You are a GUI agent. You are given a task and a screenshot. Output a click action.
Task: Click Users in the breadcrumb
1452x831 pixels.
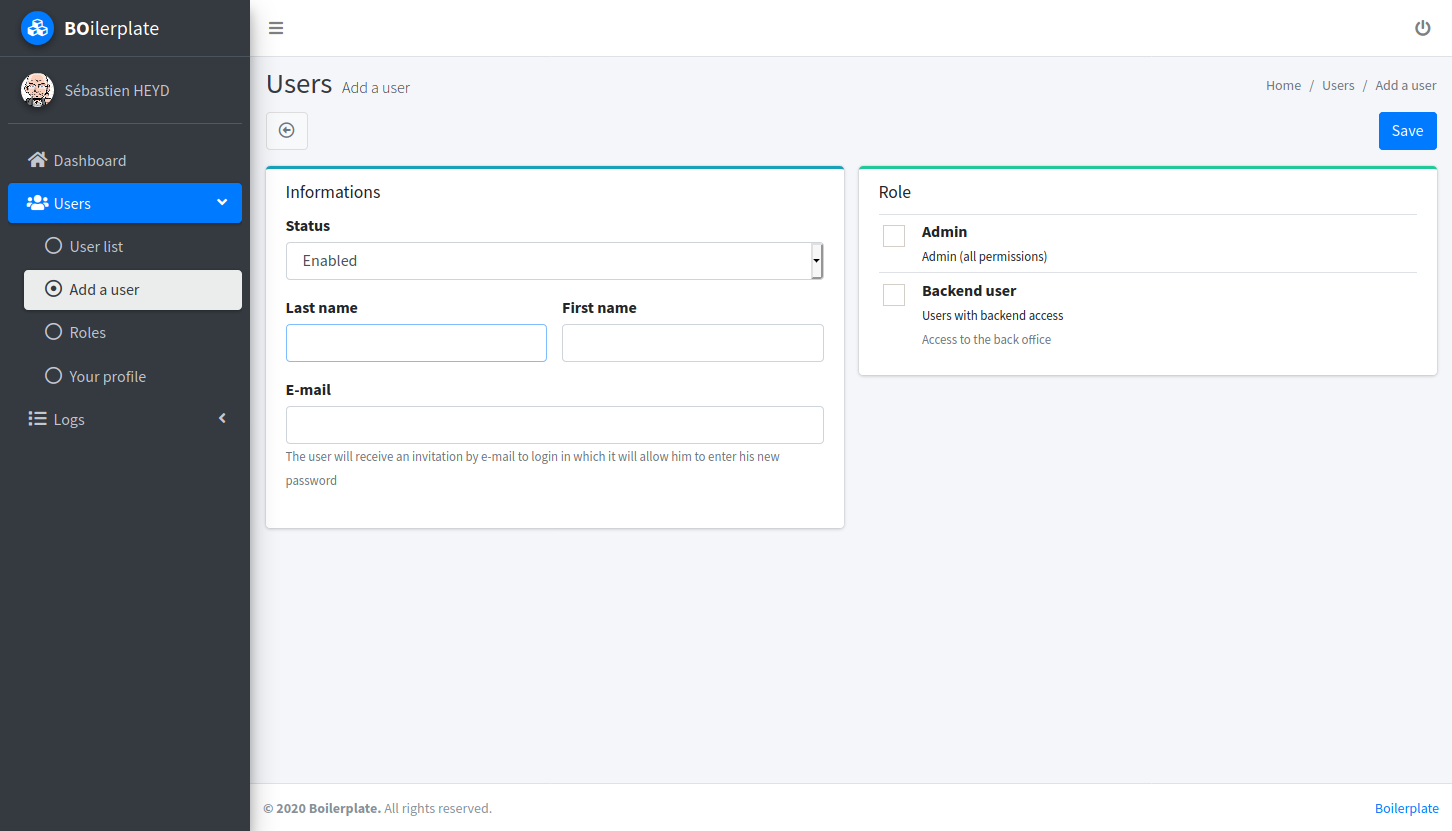click(x=1338, y=85)
